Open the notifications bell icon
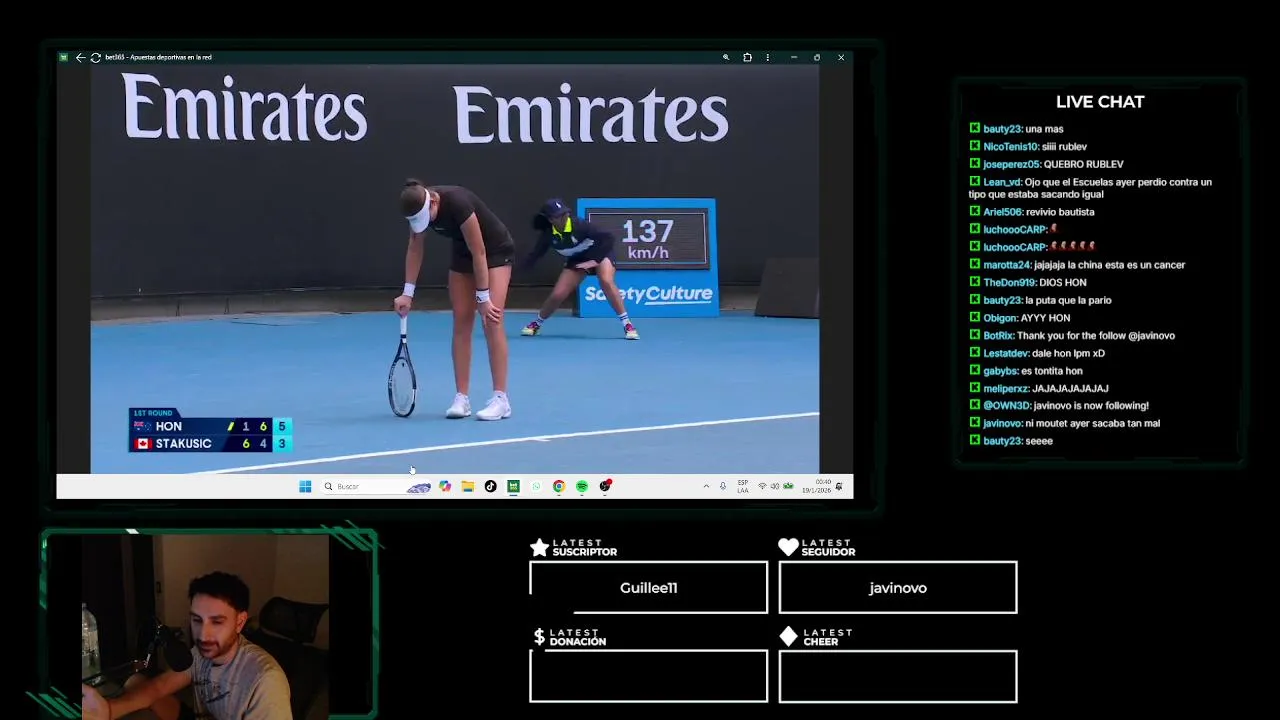 click(x=839, y=486)
